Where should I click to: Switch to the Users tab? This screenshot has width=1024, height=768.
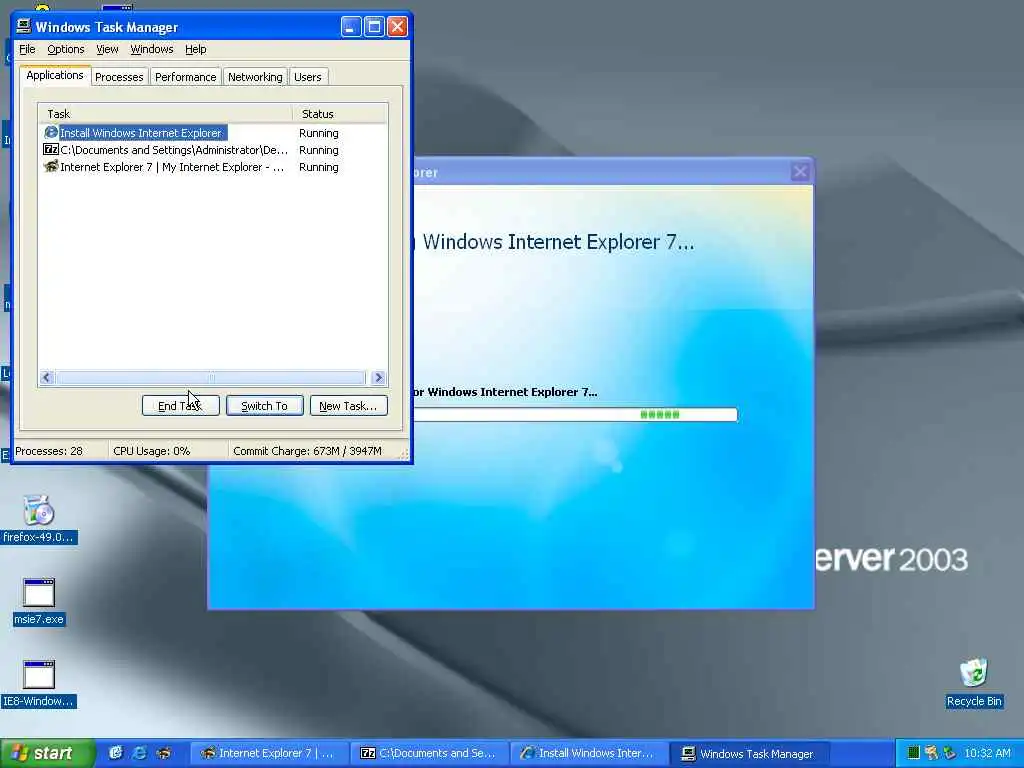point(308,77)
